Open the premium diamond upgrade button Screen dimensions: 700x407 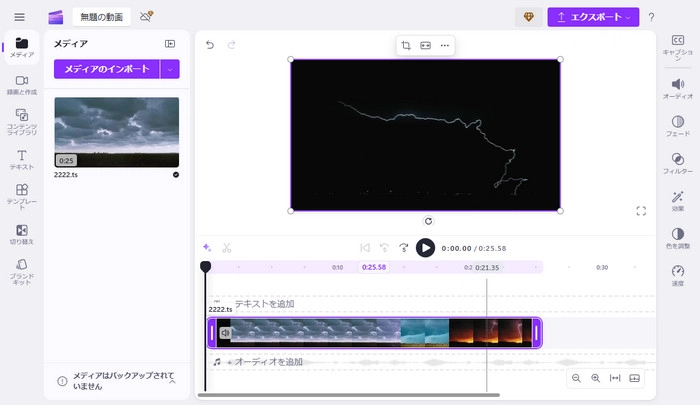pos(529,17)
